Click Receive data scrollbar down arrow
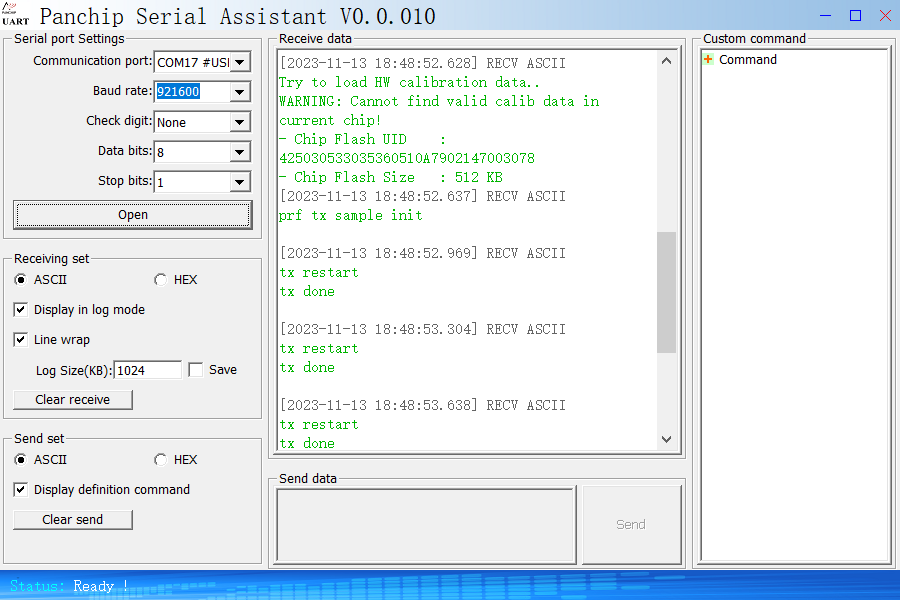The image size is (900, 600). pos(666,439)
